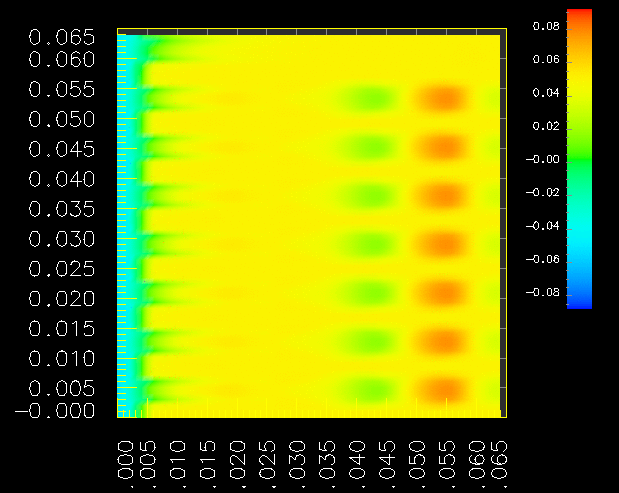Click the blue bottom end of the colorbar

(x=579, y=303)
